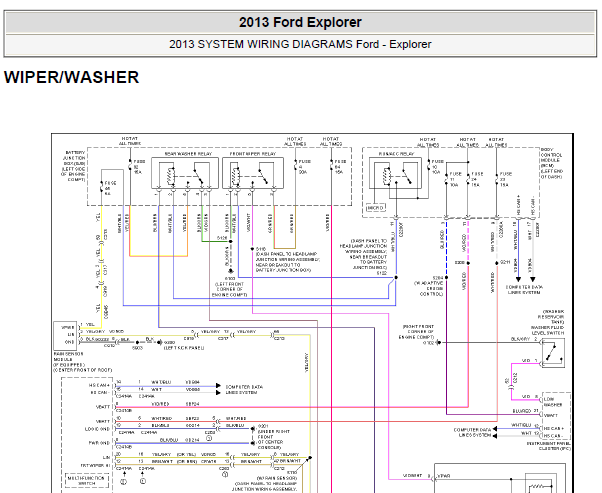Image resolution: width=602 pixels, height=493 pixels.
Task: Click the dashed "MULTIFUNCTION SWITCH" box
Action: click(86, 480)
